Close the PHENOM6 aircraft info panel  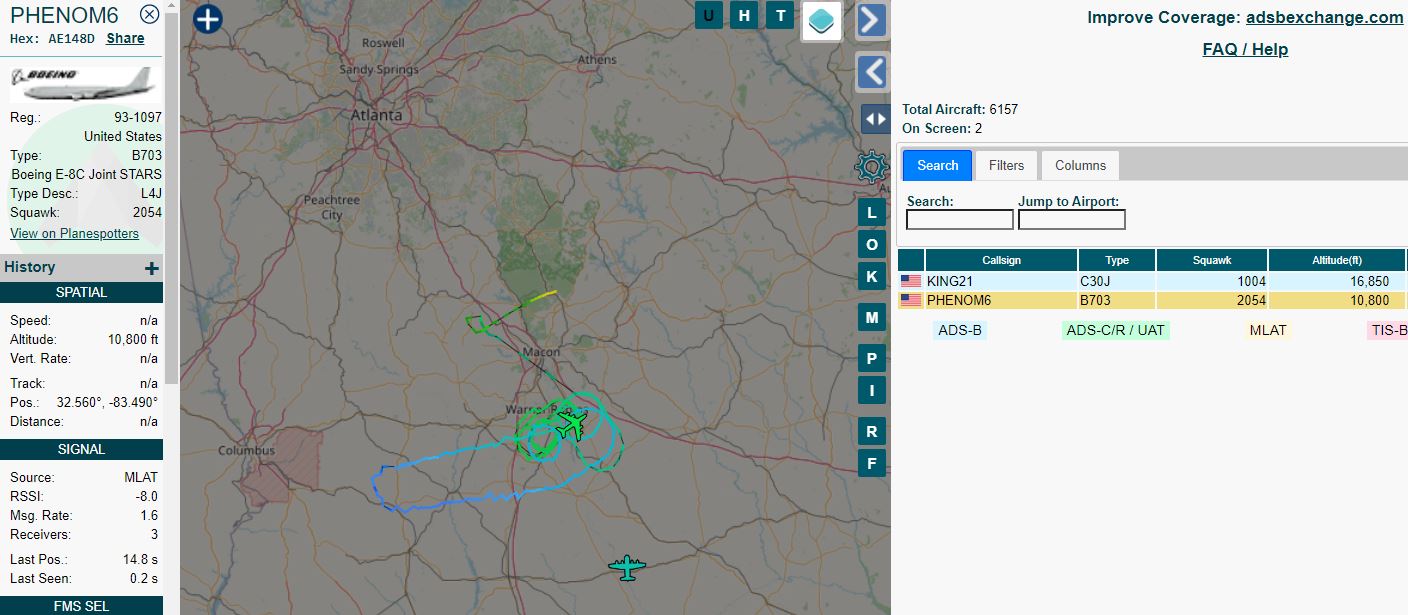click(149, 14)
